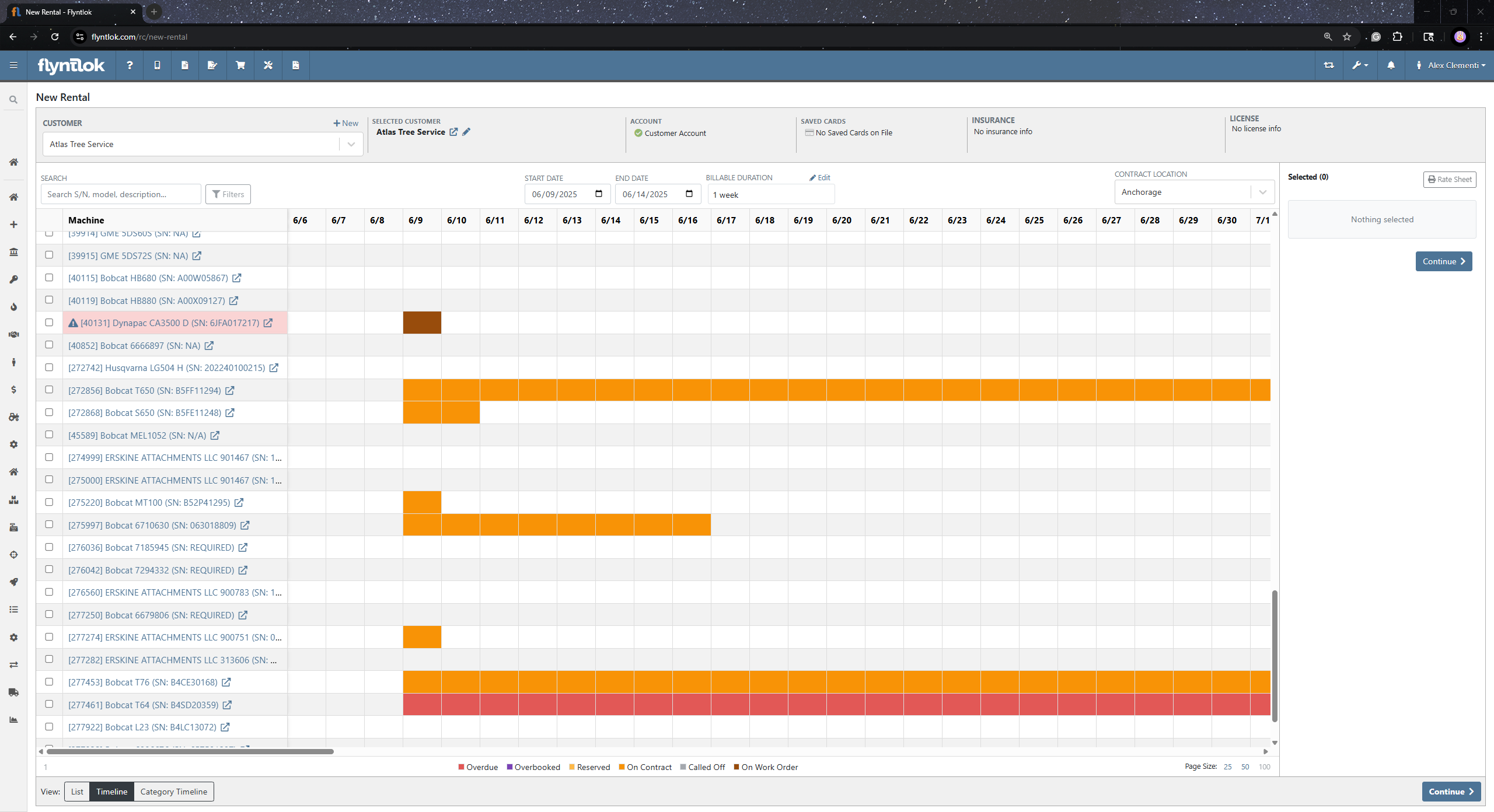Edit the billable duration
Viewport: 1494px width, 812px height.
coord(820,178)
